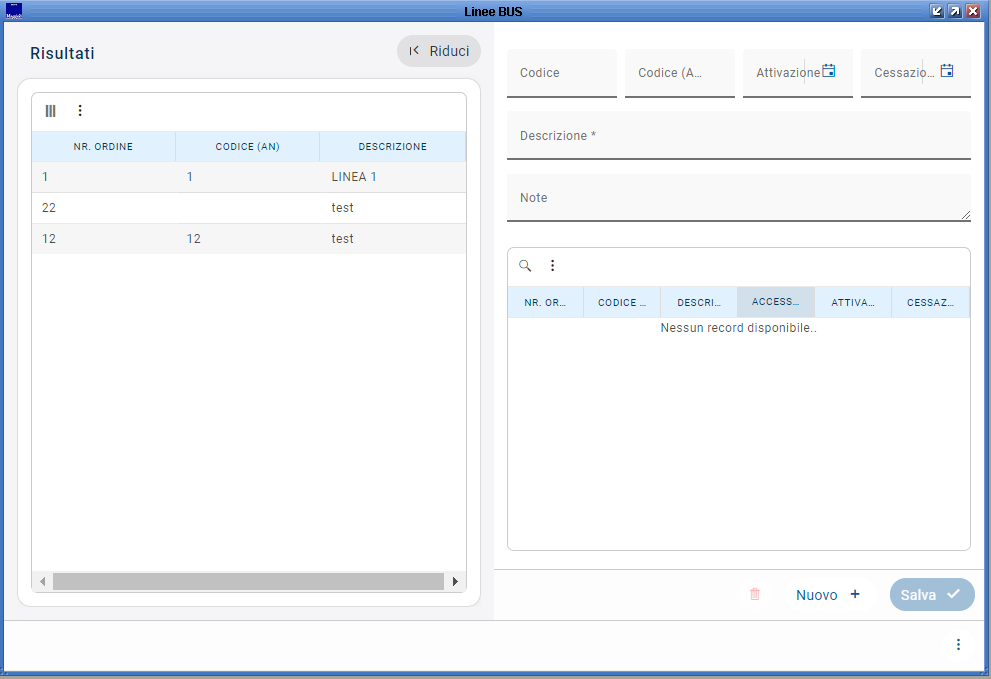991x679 pixels.
Task: Open the Cessazione calendar picker
Action: point(946,72)
